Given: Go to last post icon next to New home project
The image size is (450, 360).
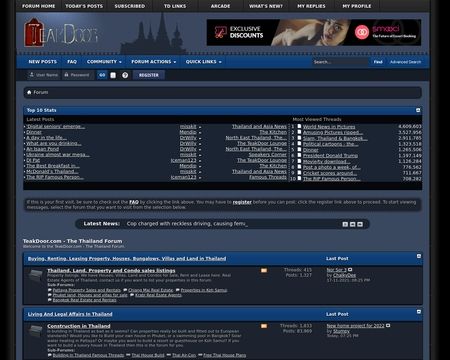Looking at the screenshot, I should click(x=388, y=325).
